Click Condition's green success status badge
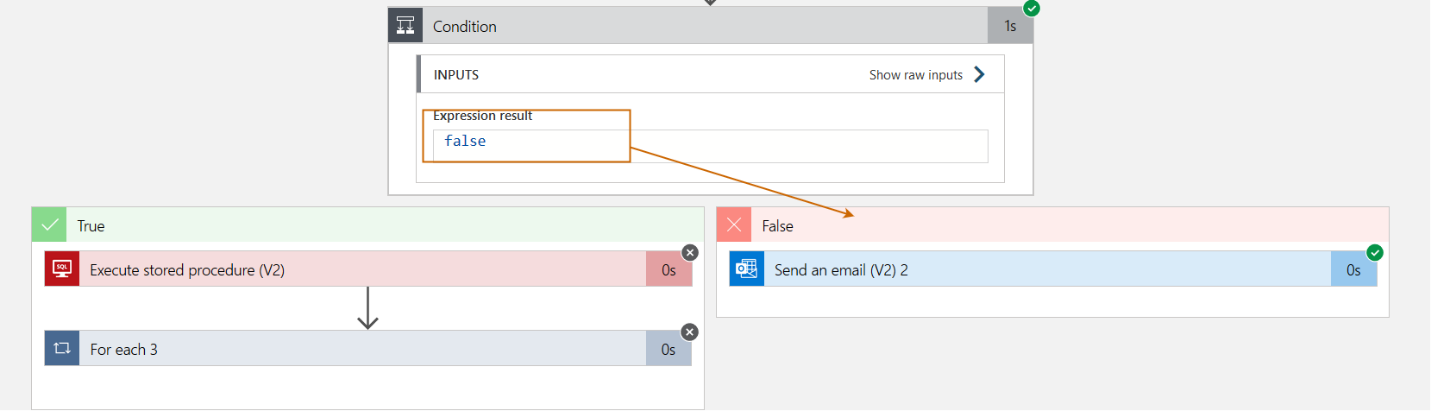Image resolution: width=1431 pixels, height=411 pixels. pos(1031,8)
